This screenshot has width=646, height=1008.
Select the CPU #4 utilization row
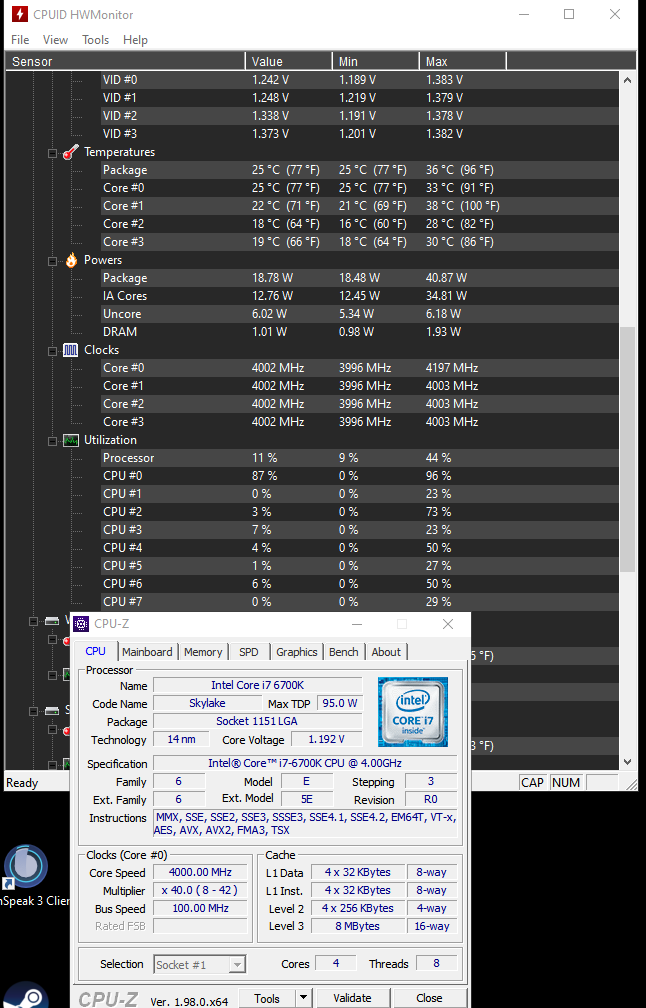click(x=360, y=548)
